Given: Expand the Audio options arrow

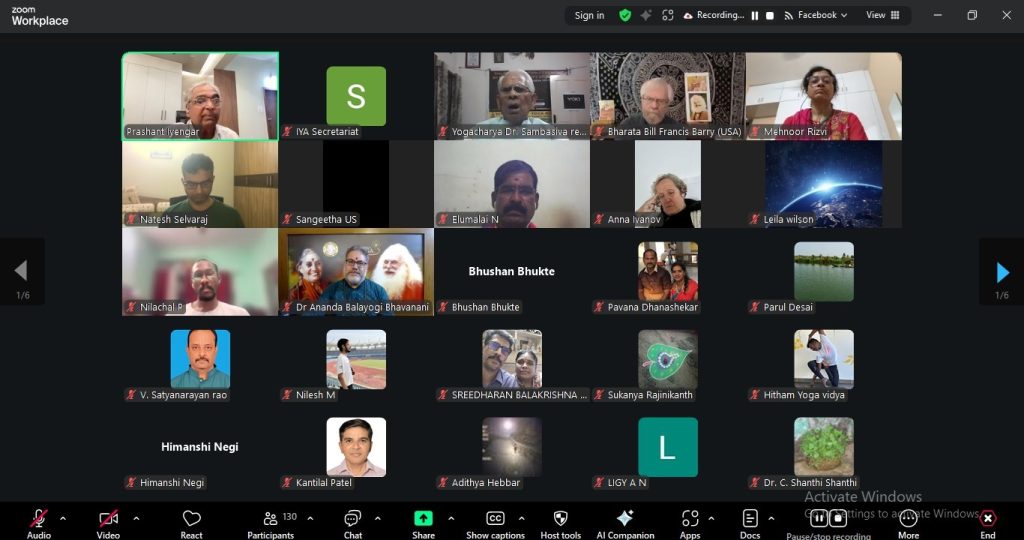Looking at the screenshot, I should tap(63, 518).
